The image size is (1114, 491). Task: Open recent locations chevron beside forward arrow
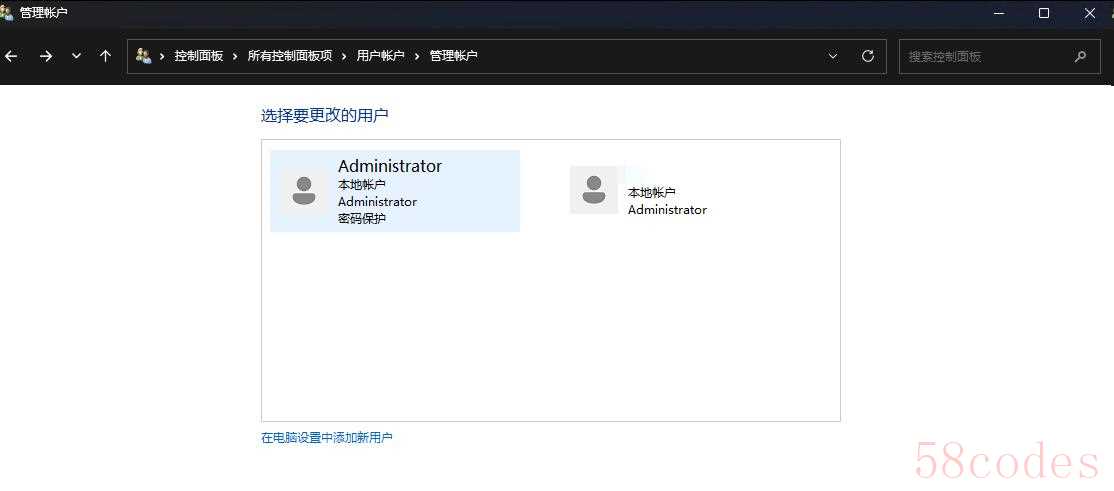[77, 56]
